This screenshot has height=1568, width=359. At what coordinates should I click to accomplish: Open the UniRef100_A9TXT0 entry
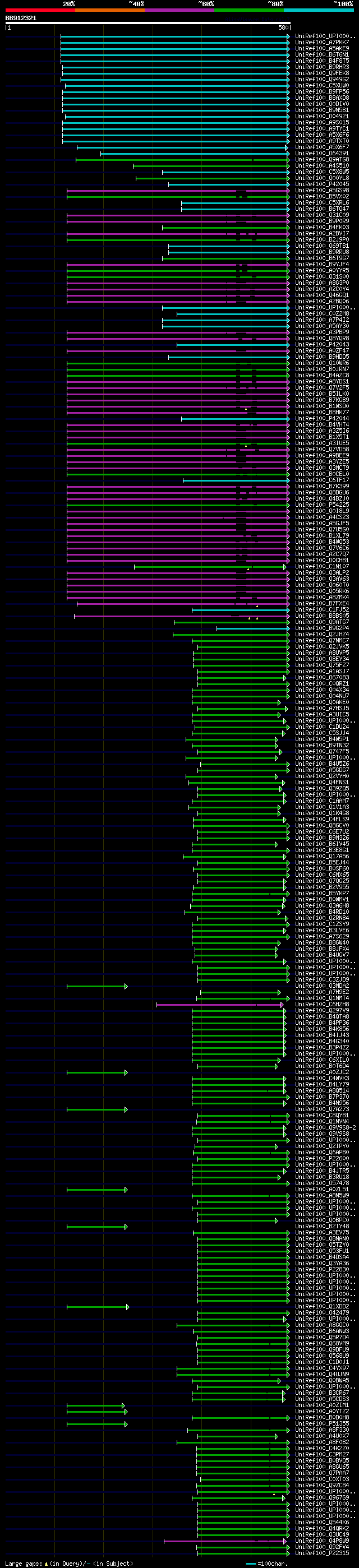(323, 141)
